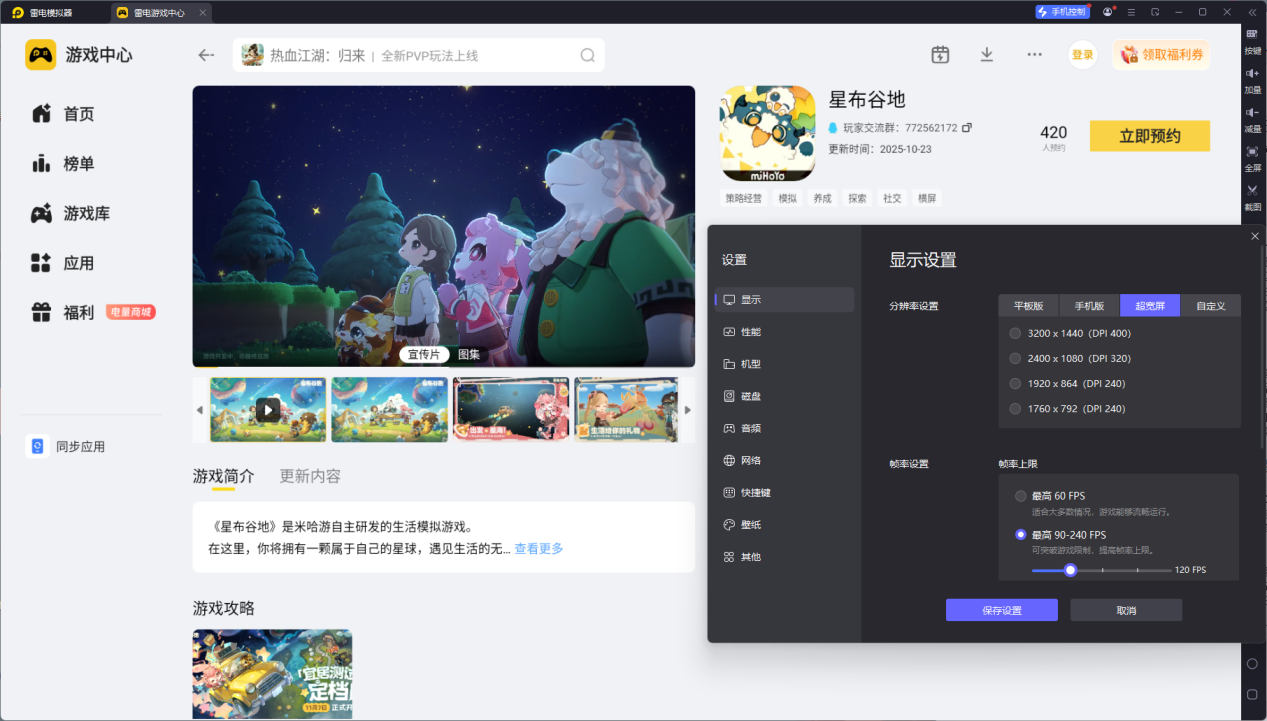Switch to 手机版 phone resolution tab
Viewport: 1267px width, 721px height.
coord(1090,306)
